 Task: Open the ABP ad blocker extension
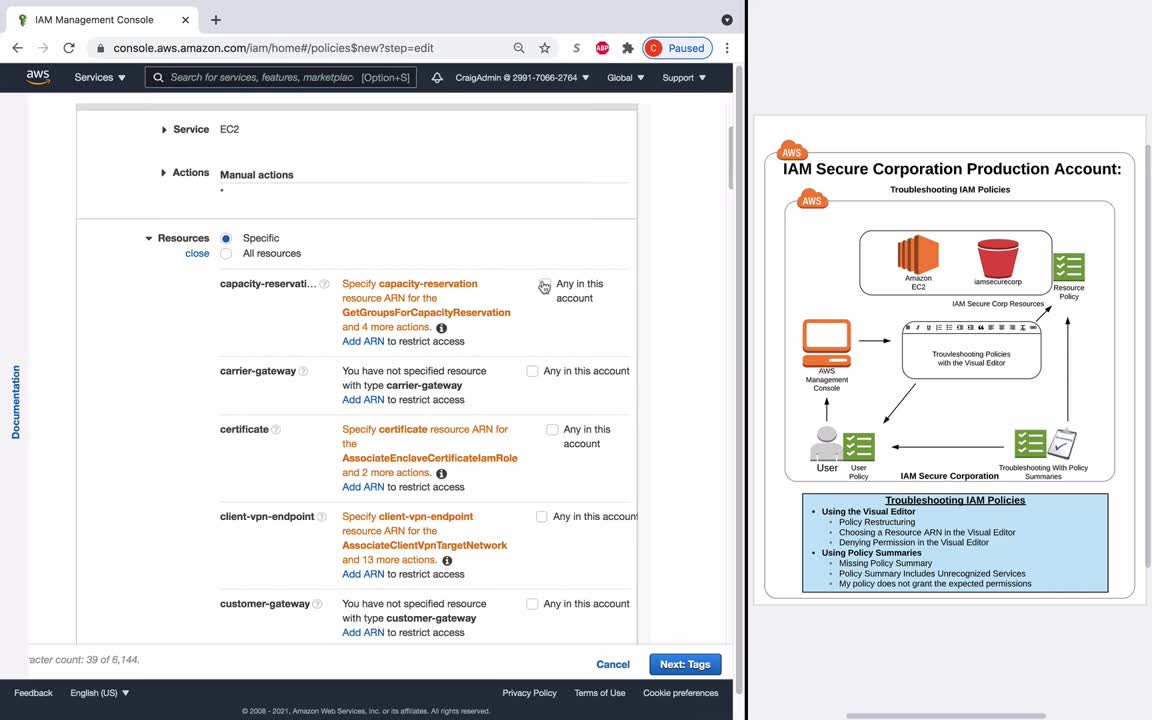[602, 48]
